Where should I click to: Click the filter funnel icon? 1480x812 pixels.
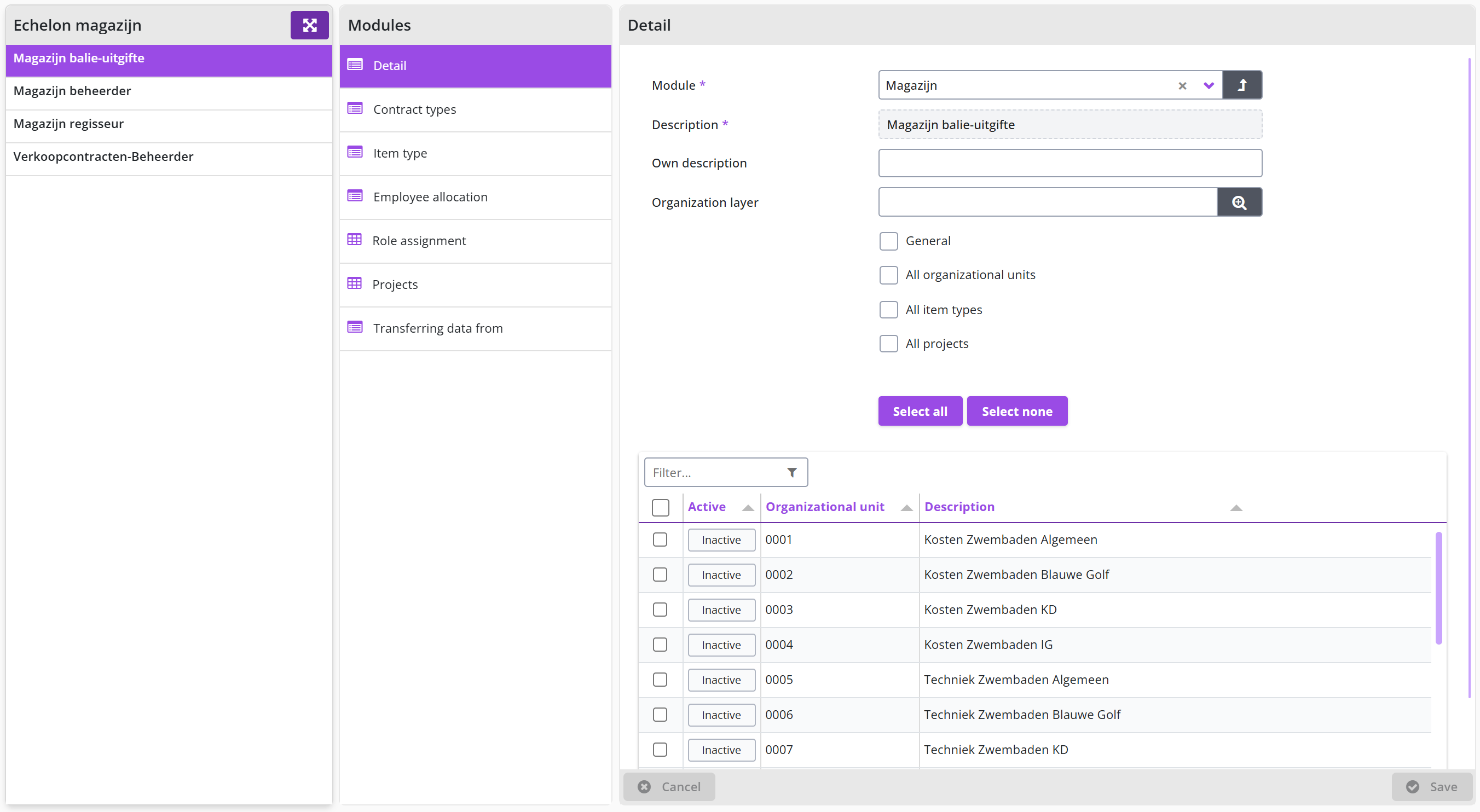(791, 472)
